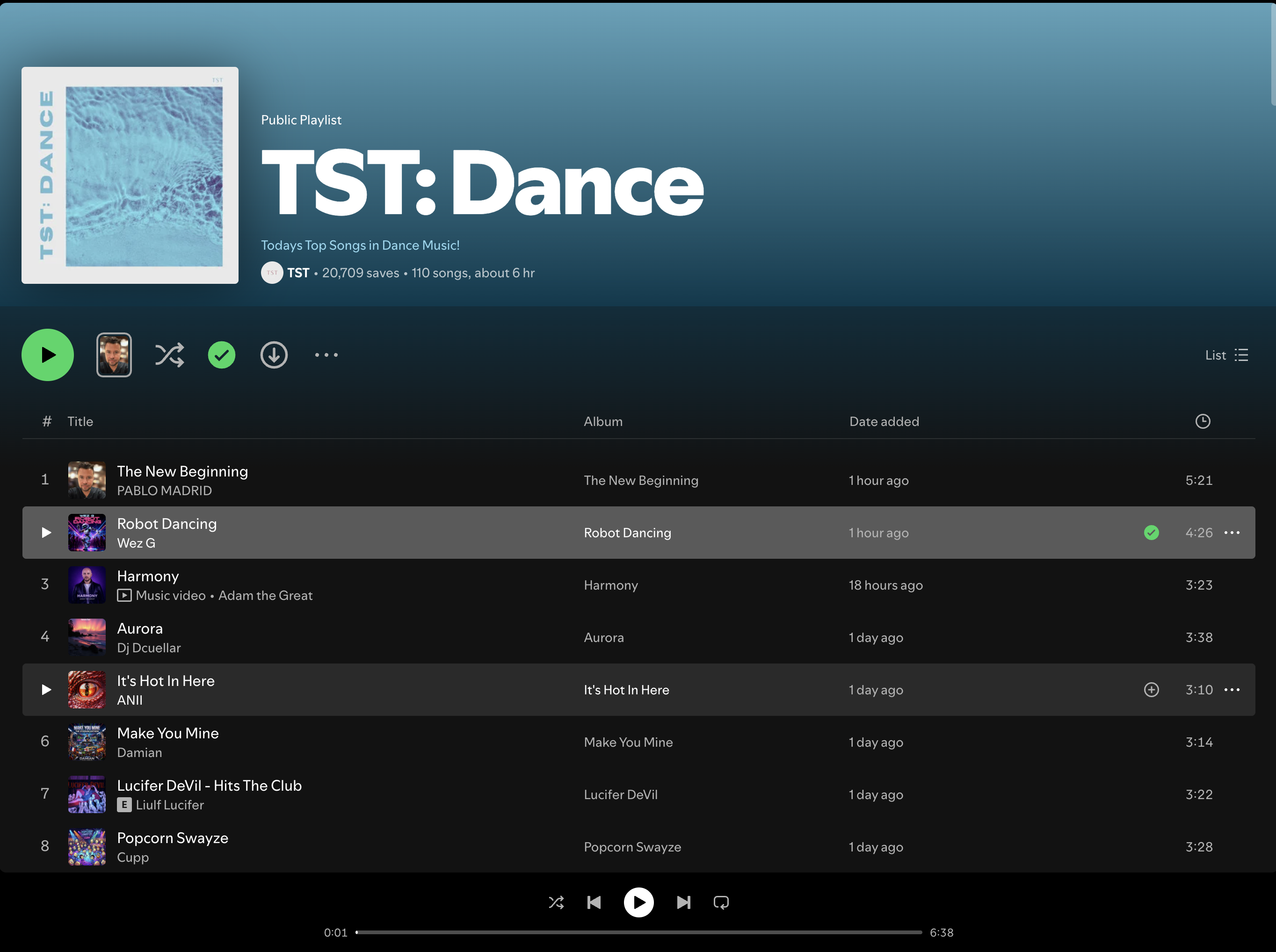Open artist Liulf Lucifer
This screenshot has height=952, width=1276.
170,805
